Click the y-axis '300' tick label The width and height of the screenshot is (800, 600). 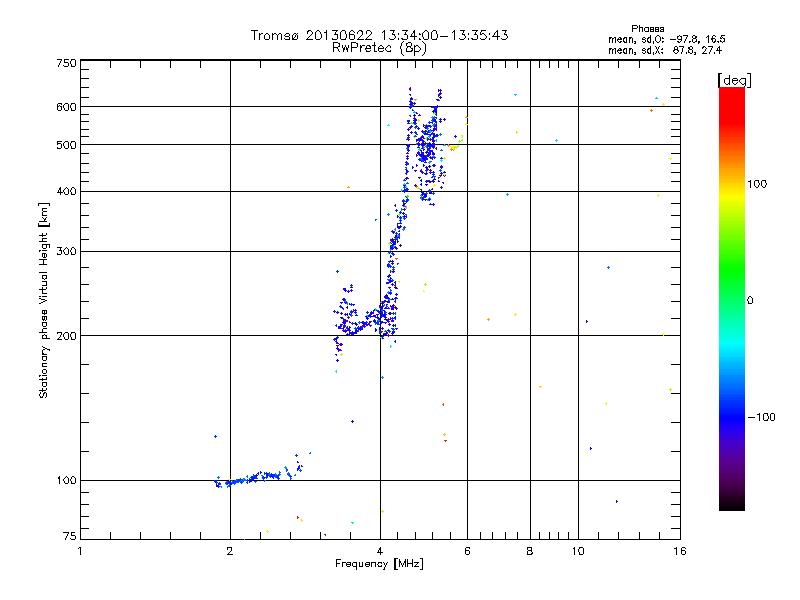(67, 252)
